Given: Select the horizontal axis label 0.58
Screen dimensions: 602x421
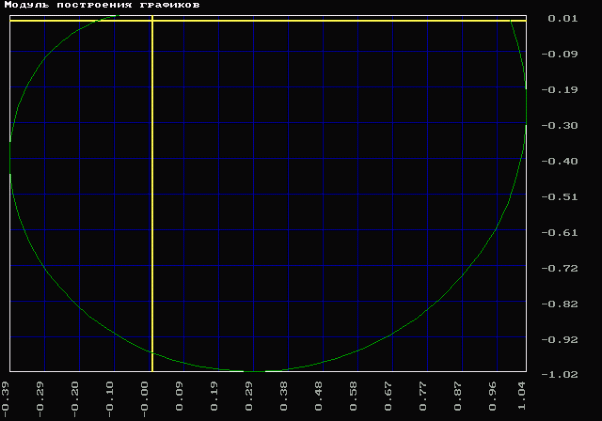Looking at the screenshot, I should (354, 396).
